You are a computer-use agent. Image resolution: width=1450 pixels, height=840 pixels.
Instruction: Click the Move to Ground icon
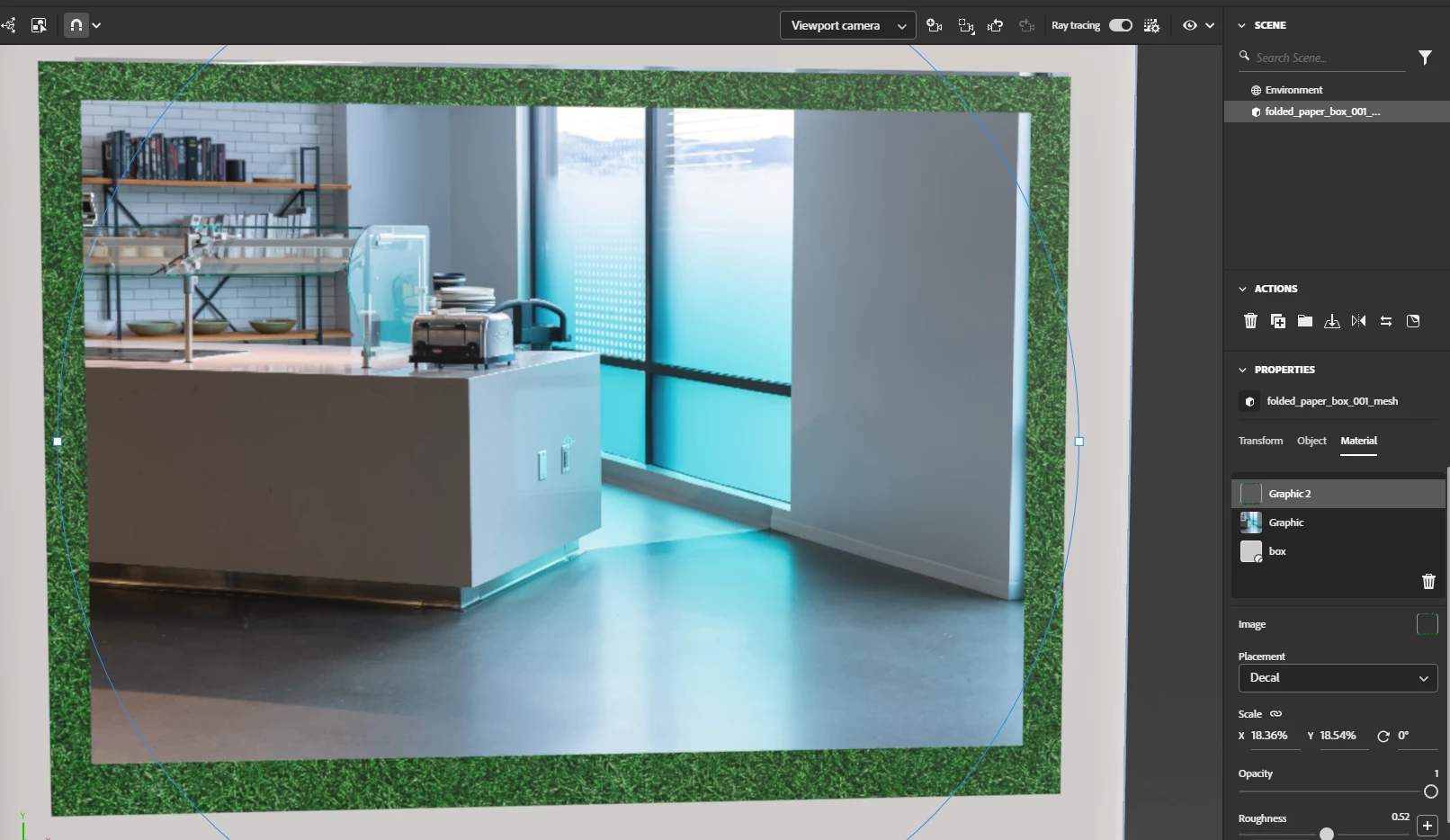[x=1332, y=321]
